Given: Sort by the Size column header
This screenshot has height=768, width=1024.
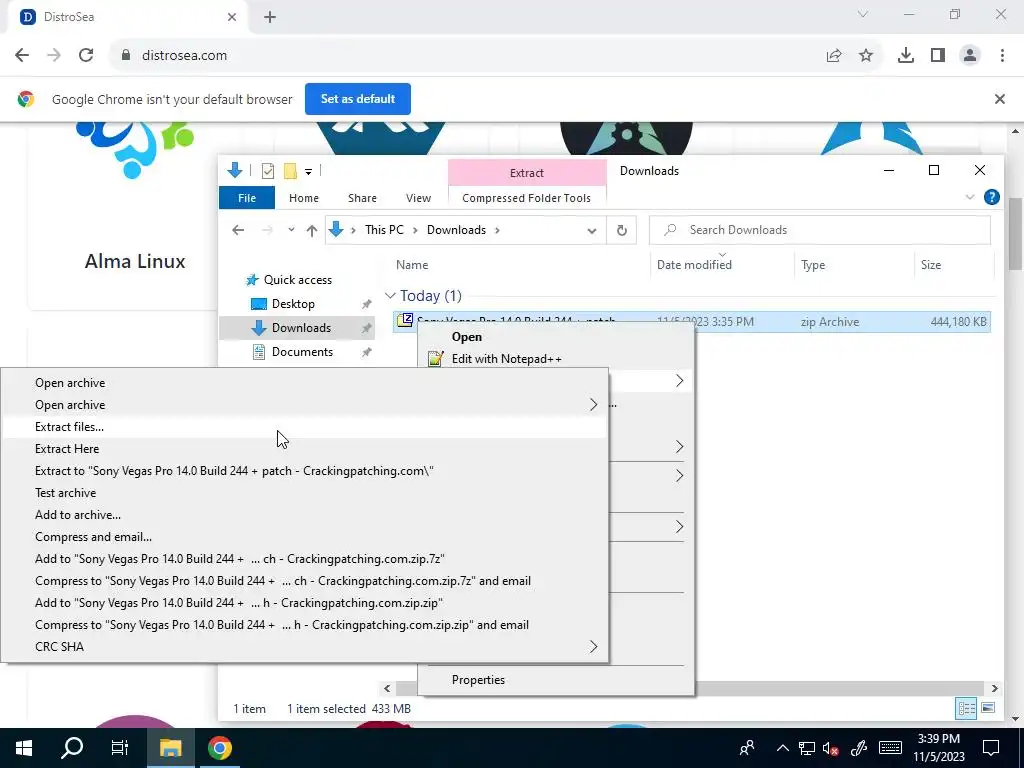Looking at the screenshot, I should [931, 265].
